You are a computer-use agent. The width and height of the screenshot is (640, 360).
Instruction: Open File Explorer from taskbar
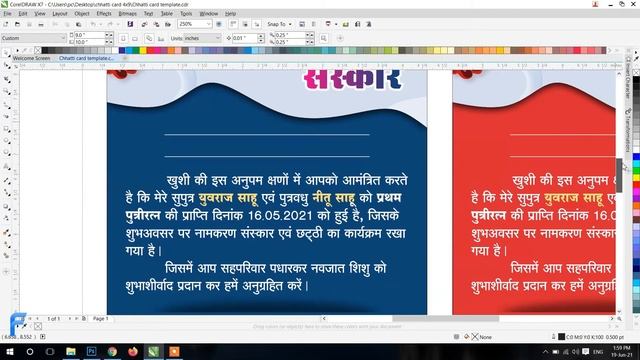(x=71, y=351)
